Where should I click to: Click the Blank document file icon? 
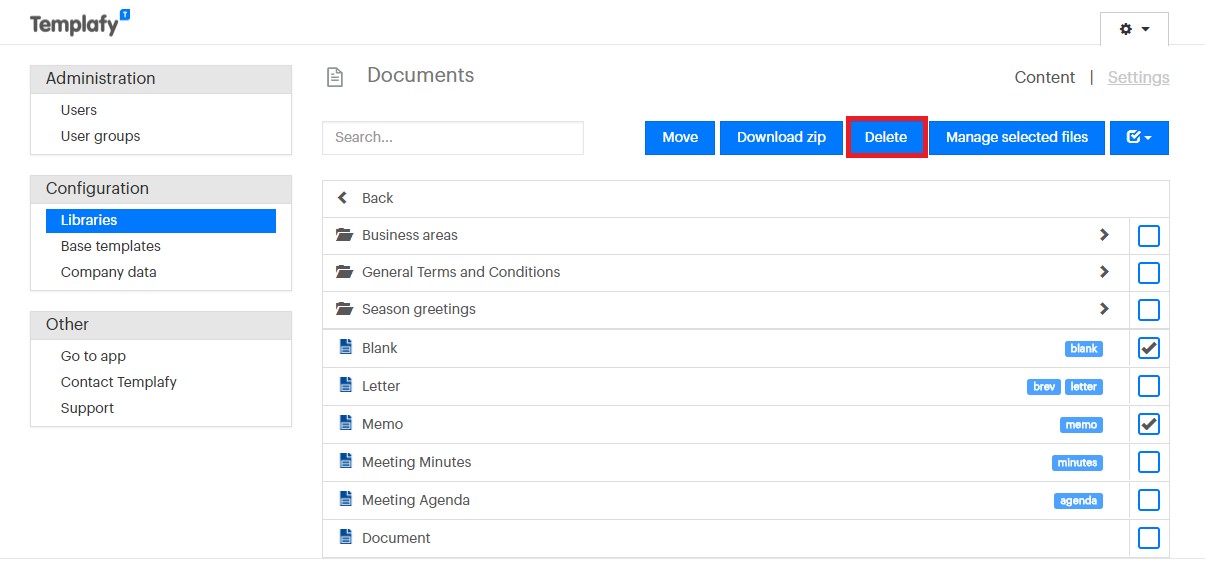(x=346, y=347)
